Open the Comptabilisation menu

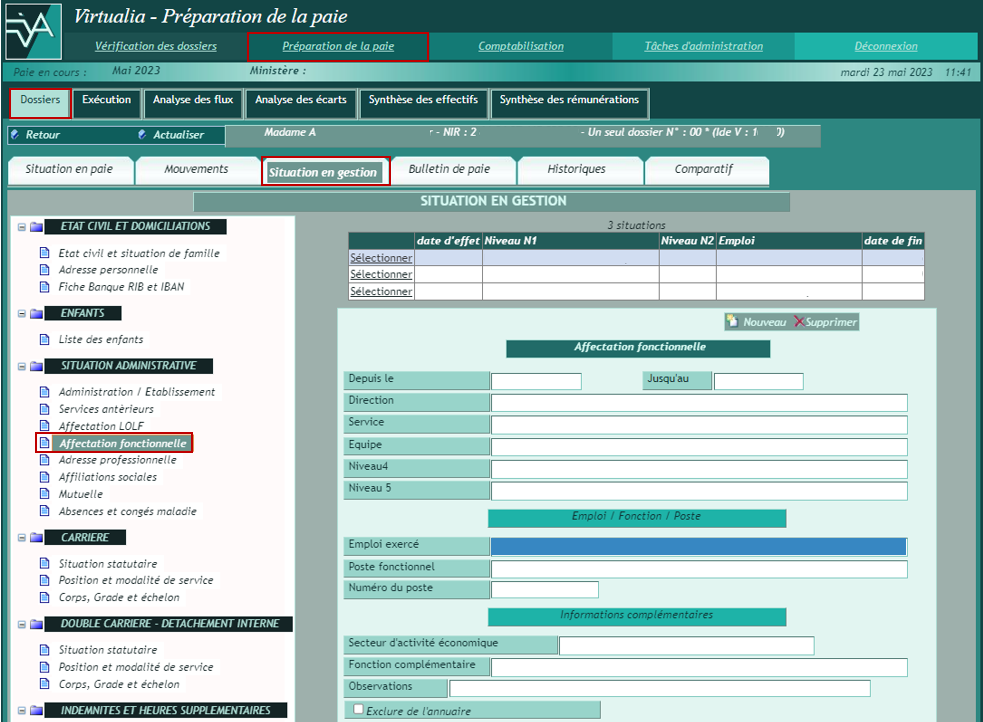[x=520, y=46]
